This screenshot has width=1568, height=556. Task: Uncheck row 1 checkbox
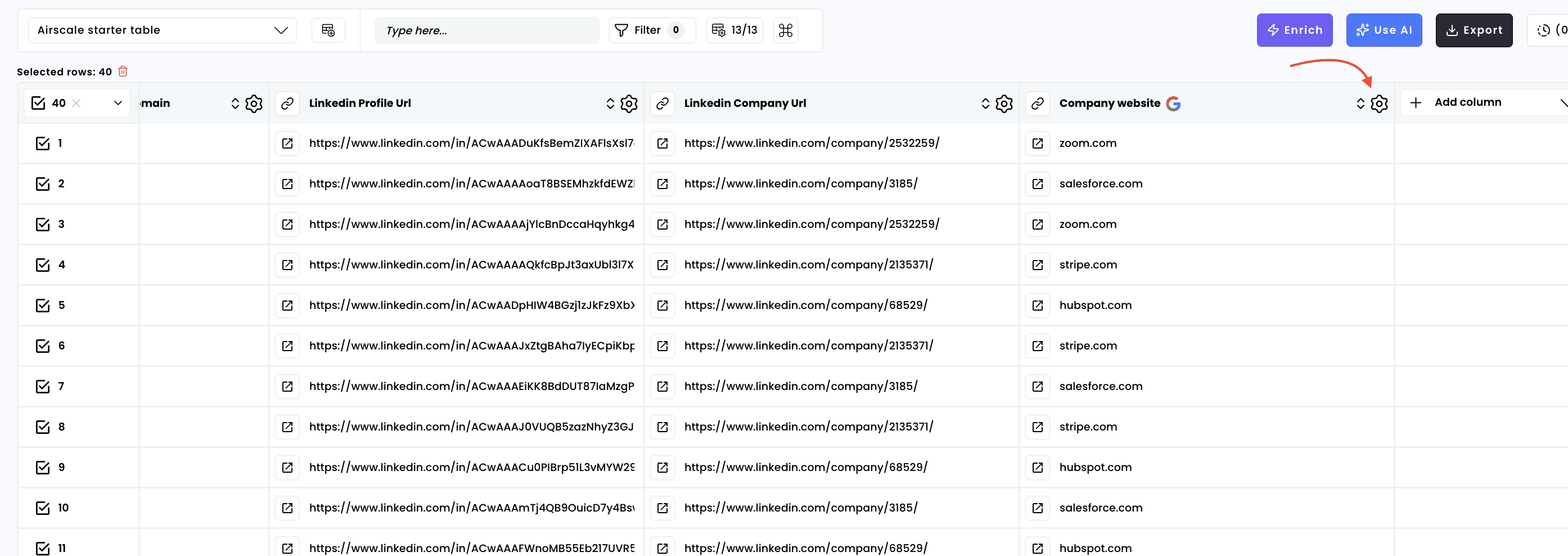click(x=43, y=143)
